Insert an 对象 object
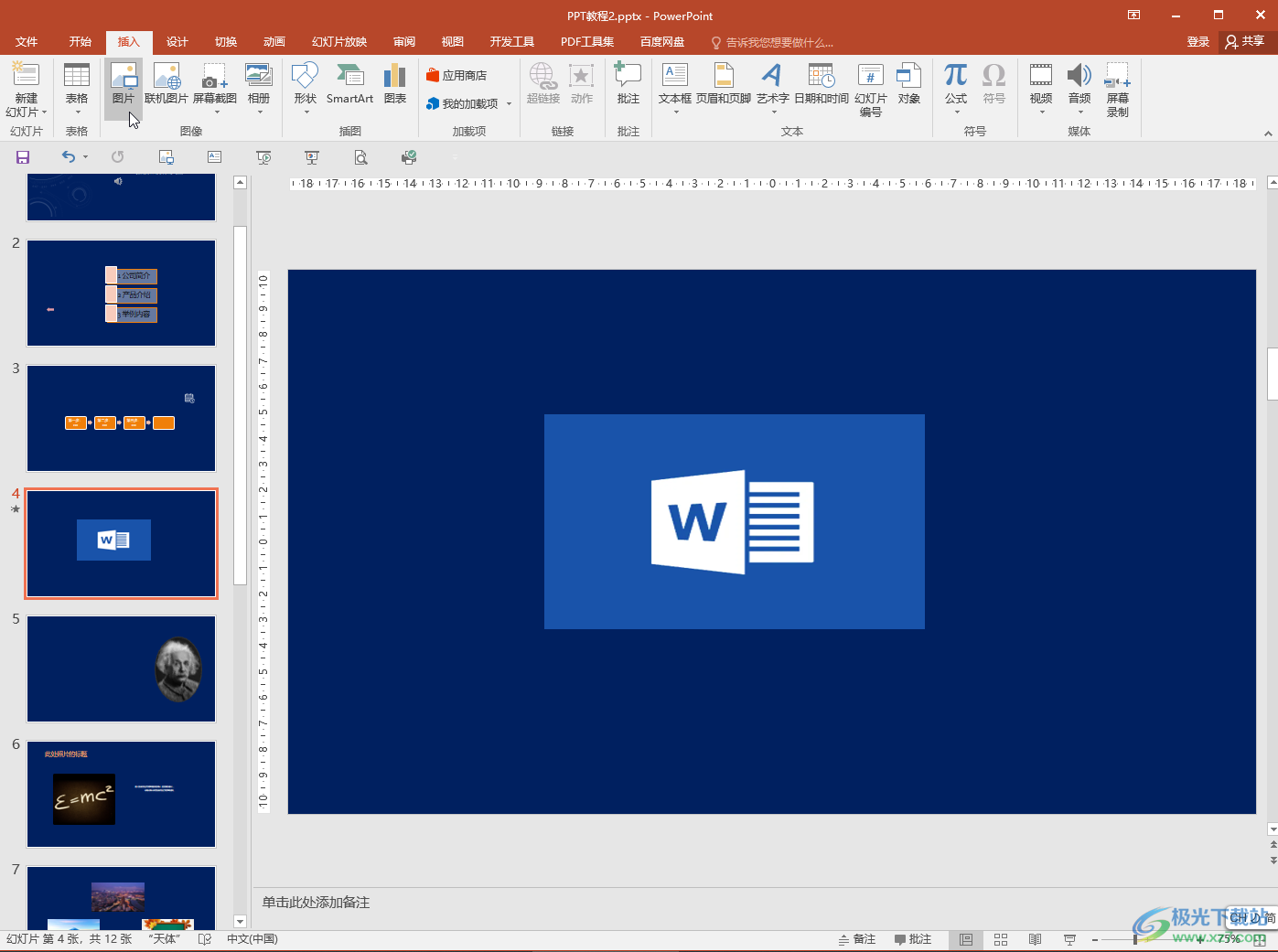Viewport: 1278px width, 952px height. click(x=909, y=84)
